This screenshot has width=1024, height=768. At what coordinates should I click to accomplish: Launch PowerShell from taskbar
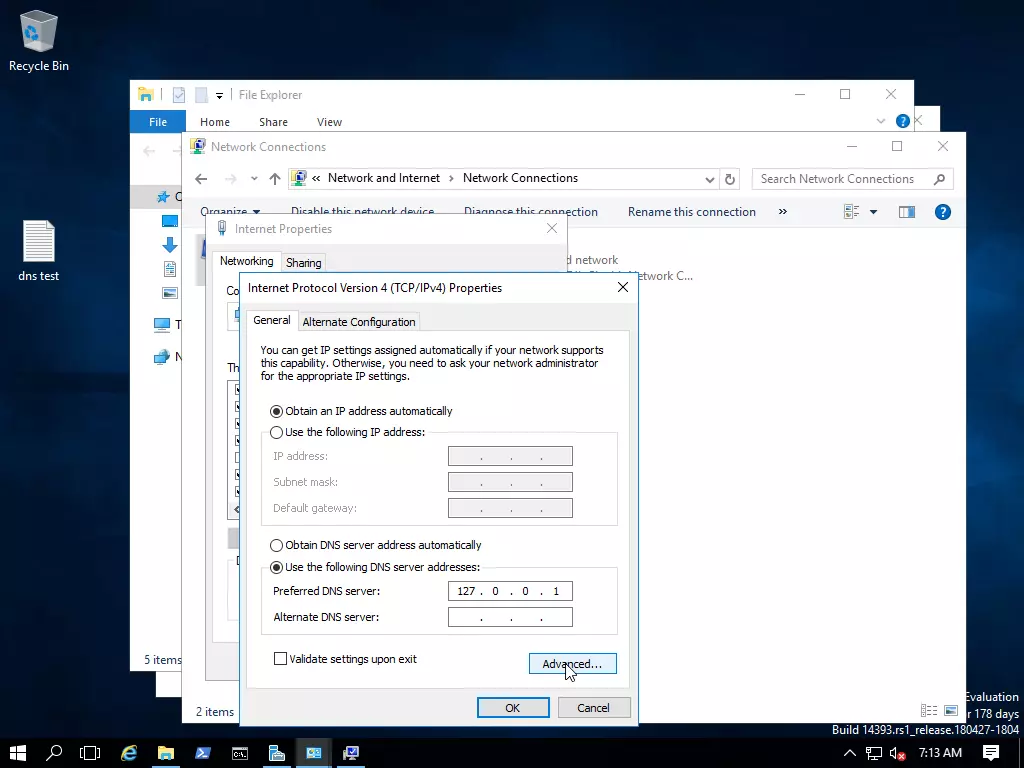click(x=202, y=753)
